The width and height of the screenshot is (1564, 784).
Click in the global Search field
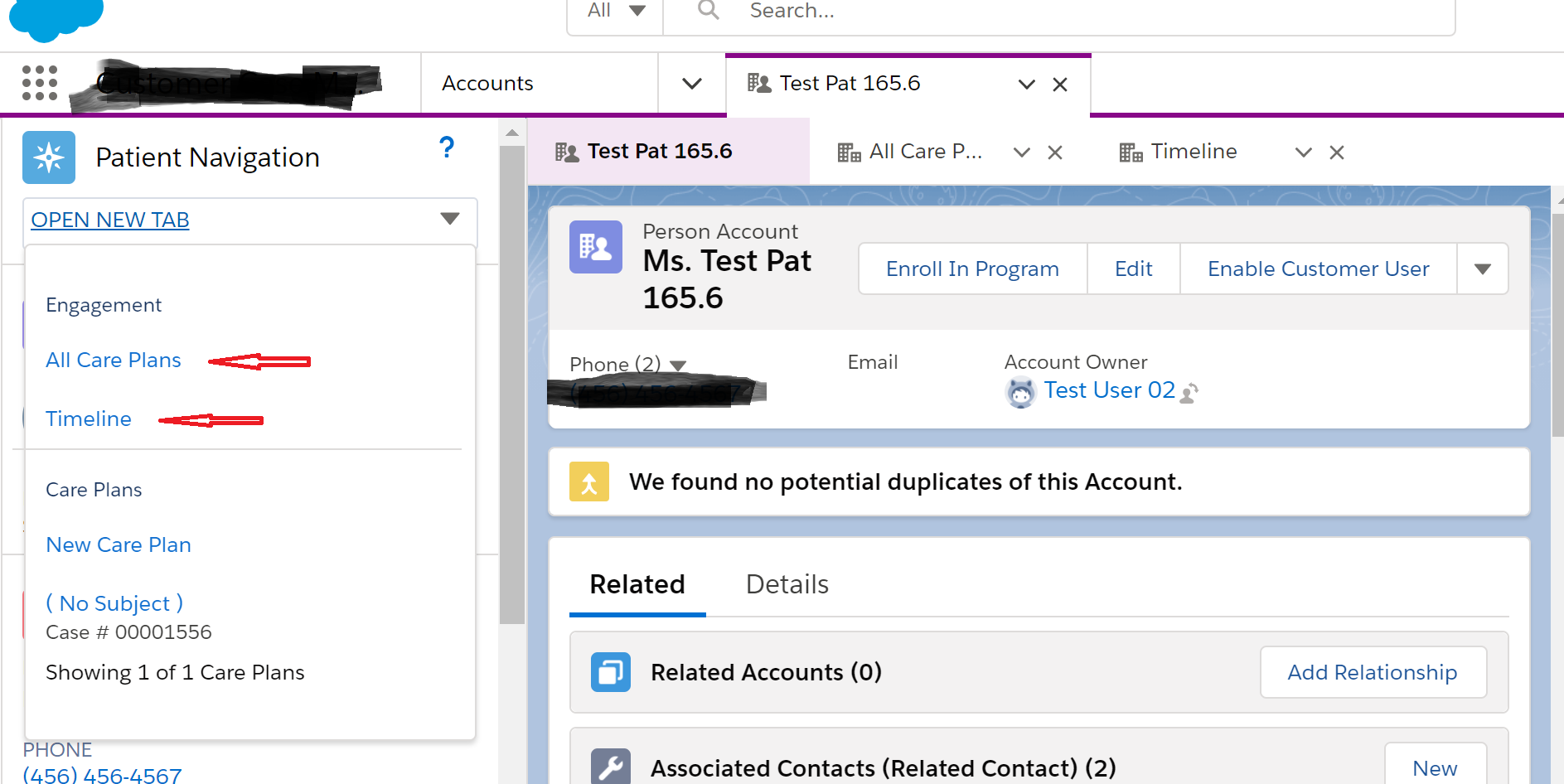coord(1077,12)
